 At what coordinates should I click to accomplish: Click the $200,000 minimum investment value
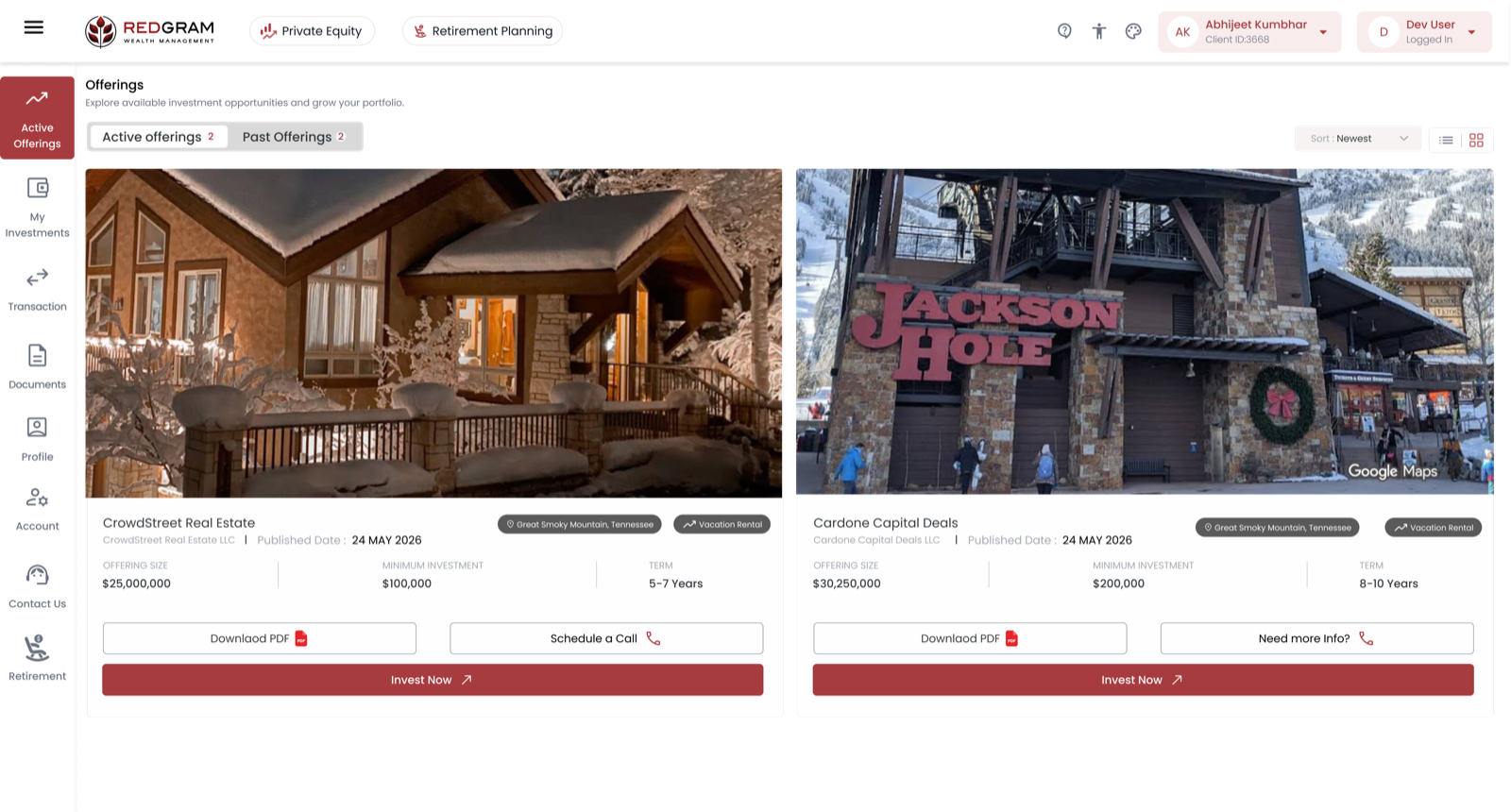point(1118,584)
